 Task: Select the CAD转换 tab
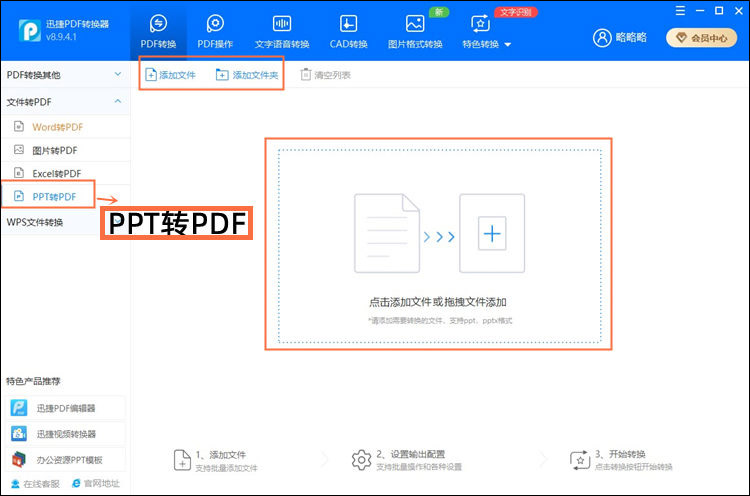point(348,33)
